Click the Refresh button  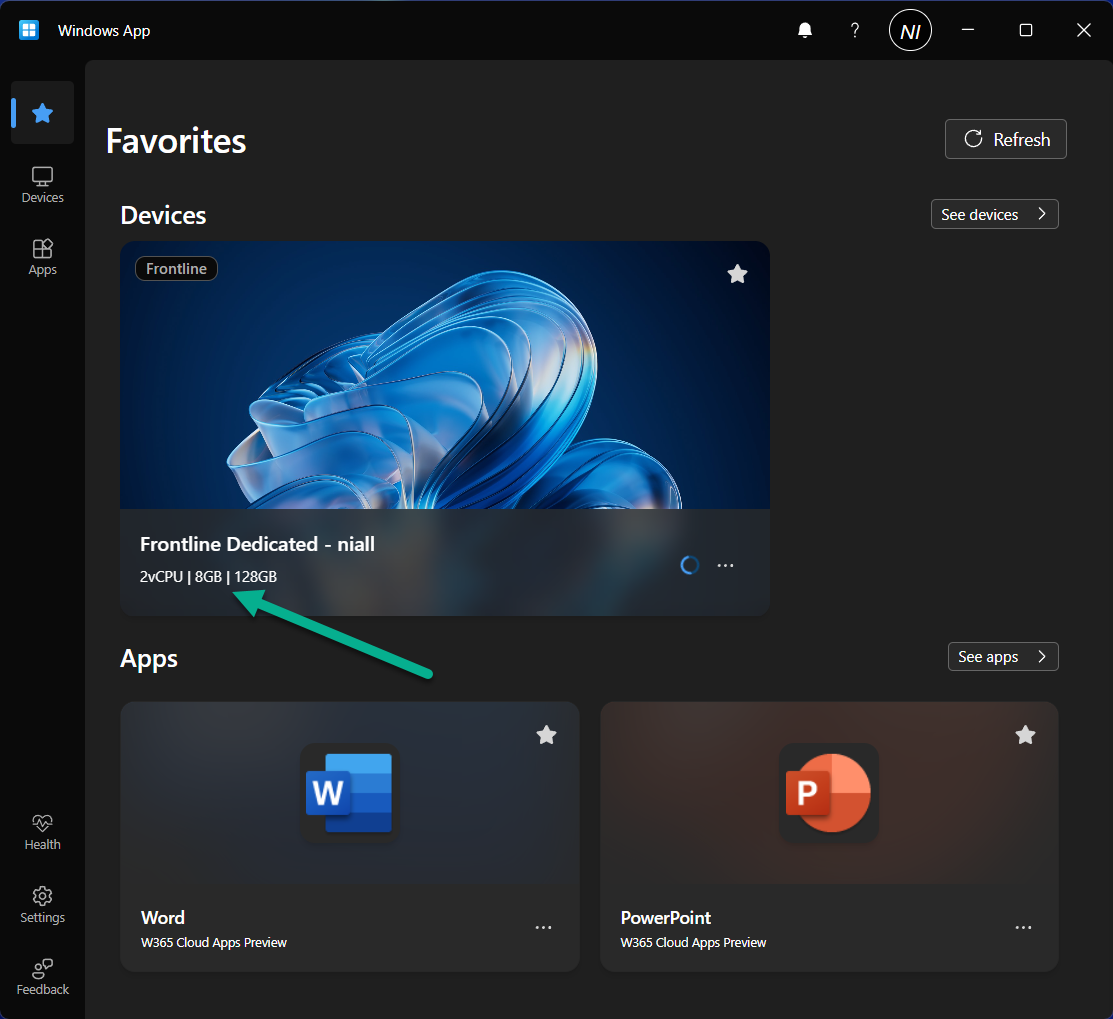[x=1005, y=139]
